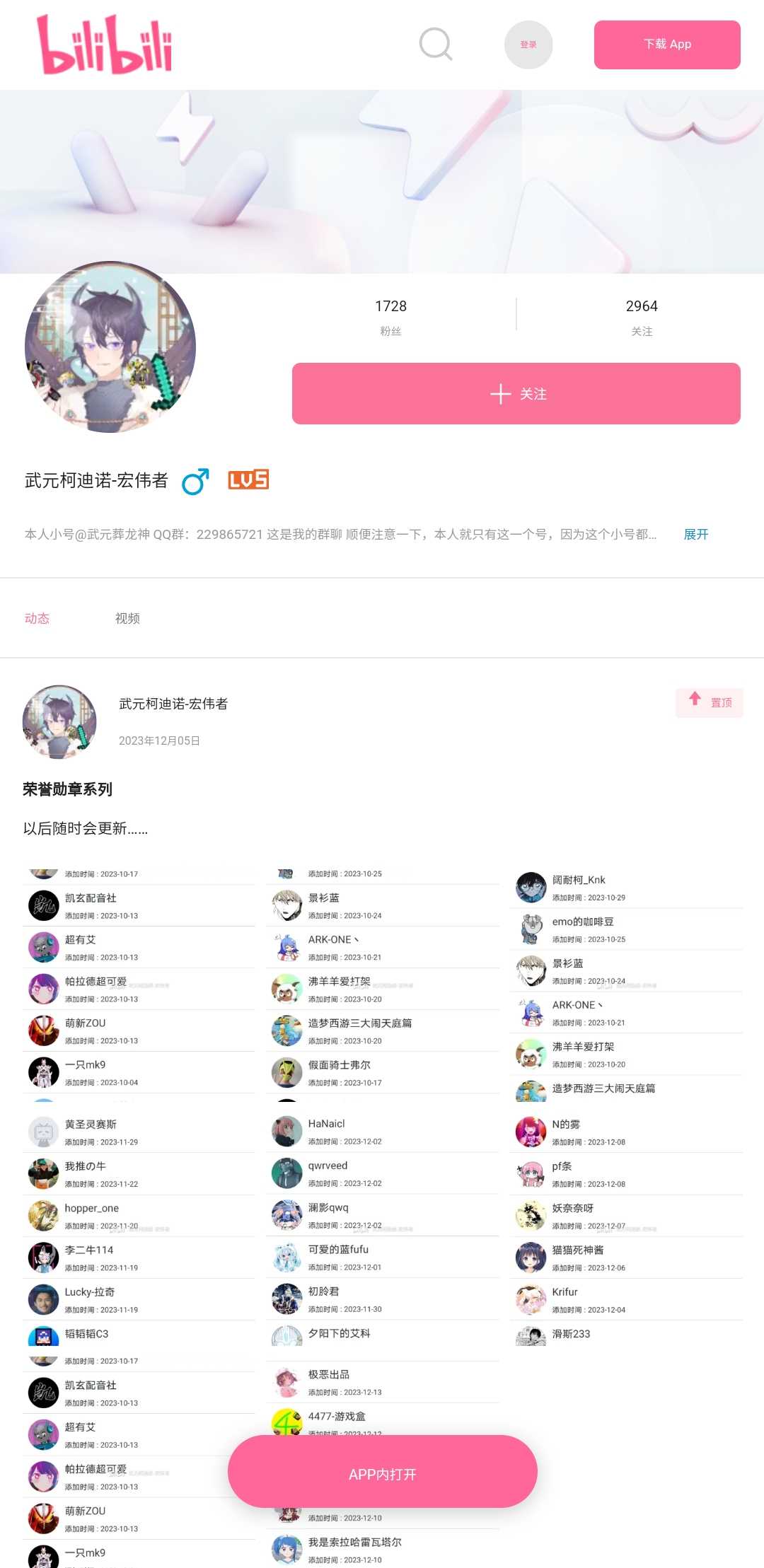Click the bilibili logo
Viewport: 764px width, 1568px height.
point(105,45)
